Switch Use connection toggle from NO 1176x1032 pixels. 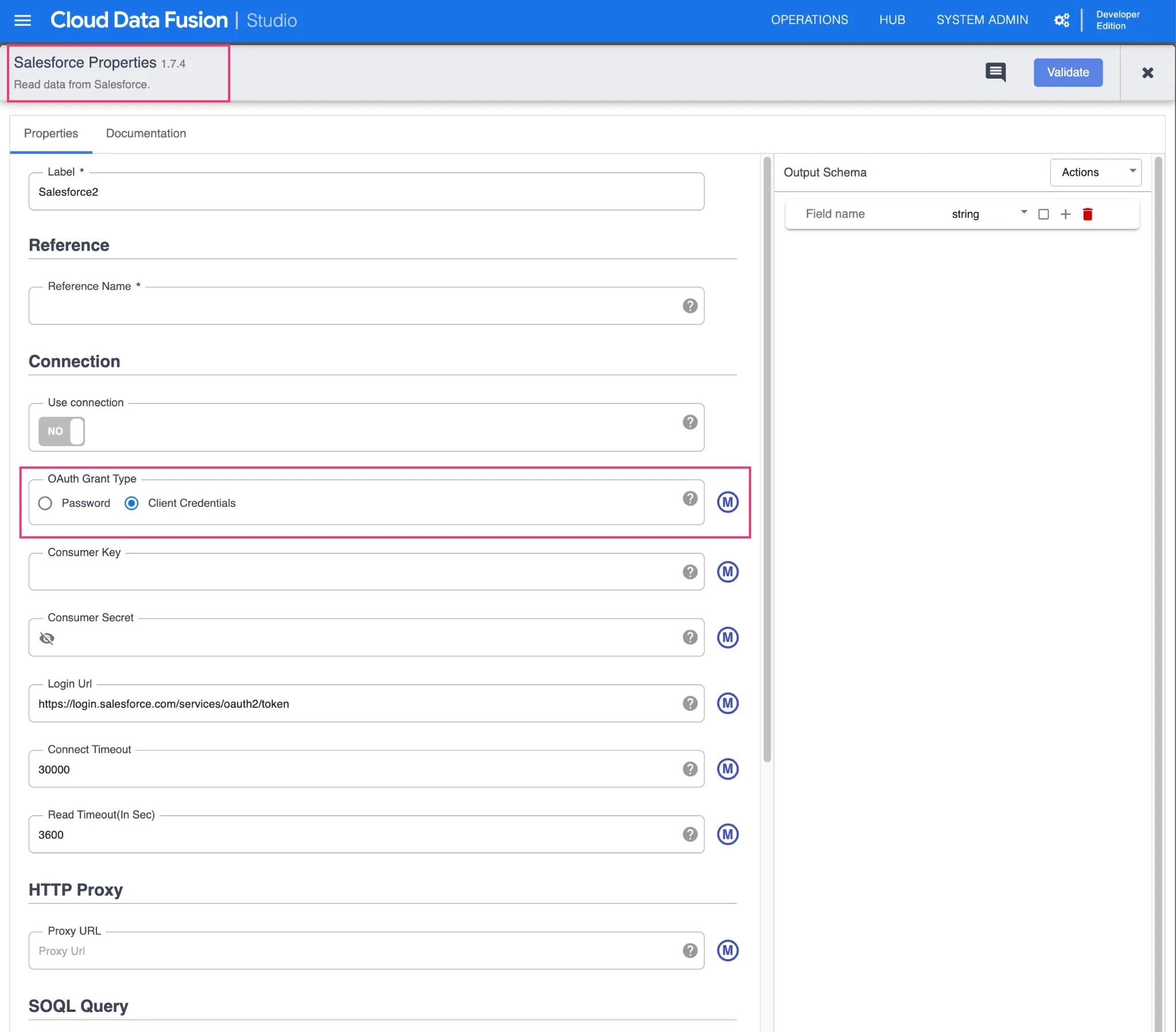[61, 432]
